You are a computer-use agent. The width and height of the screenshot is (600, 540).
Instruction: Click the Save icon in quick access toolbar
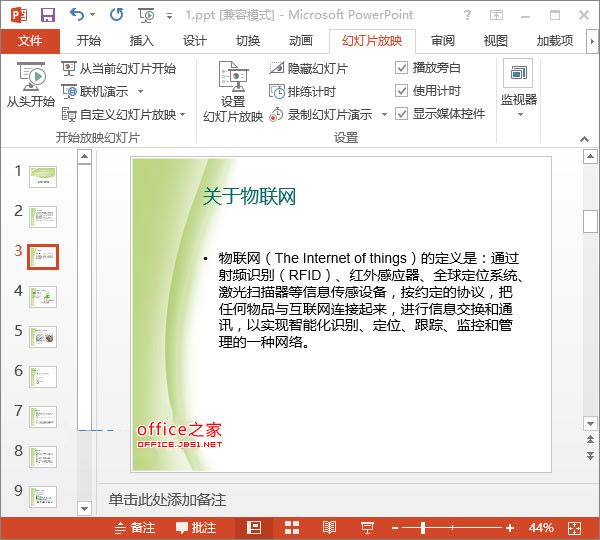tap(48, 14)
